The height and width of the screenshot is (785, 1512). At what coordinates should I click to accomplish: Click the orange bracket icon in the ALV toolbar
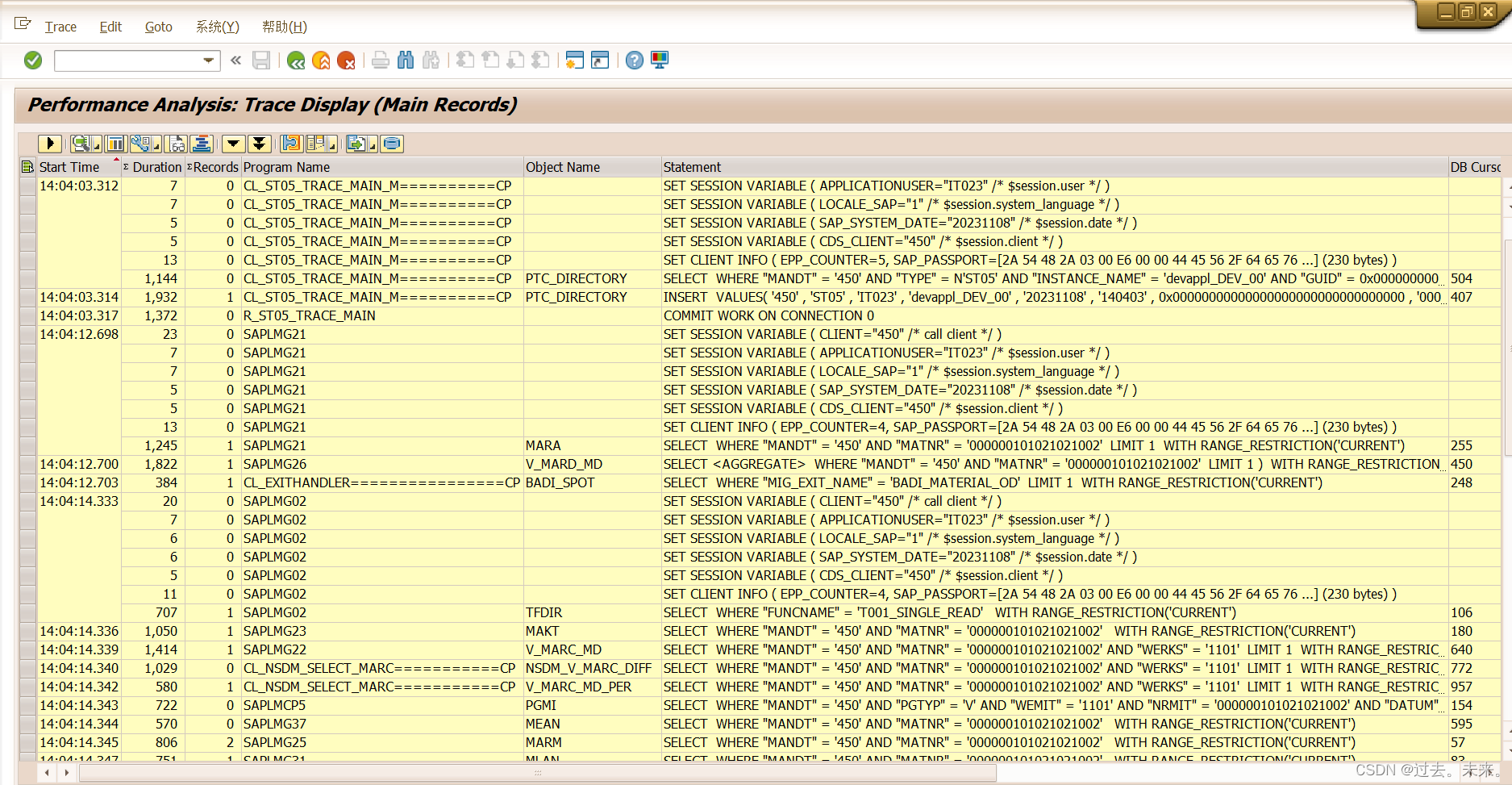(291, 144)
